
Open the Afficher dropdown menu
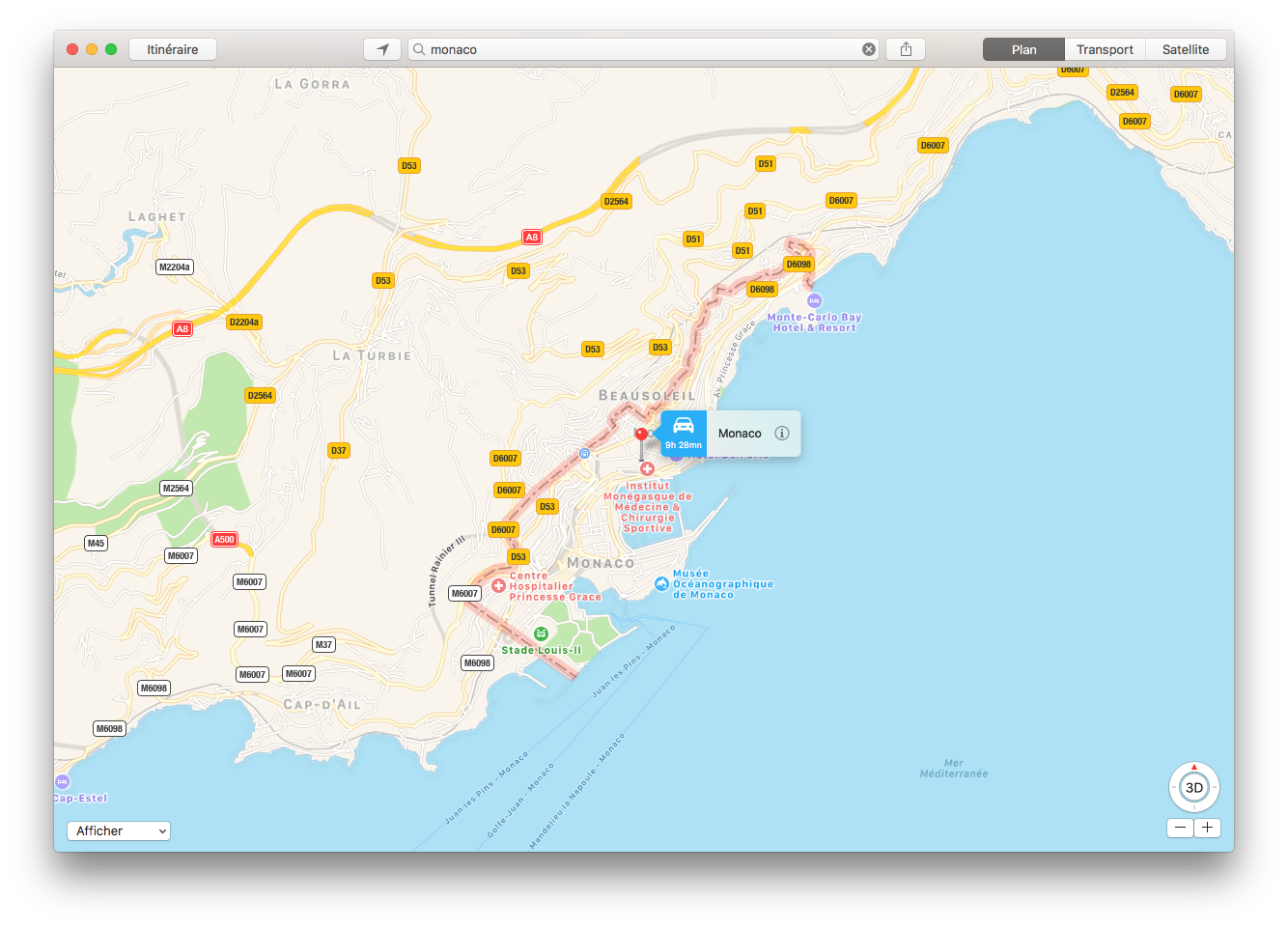coord(119,830)
